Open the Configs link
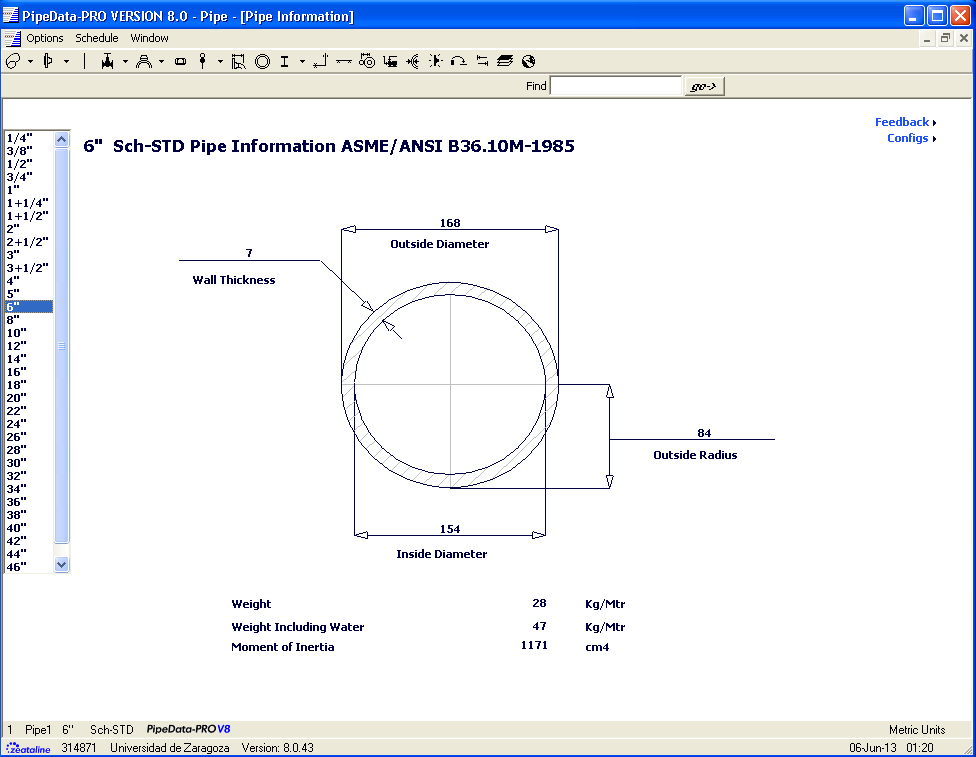Screen dimensions: 976x757 point(909,138)
